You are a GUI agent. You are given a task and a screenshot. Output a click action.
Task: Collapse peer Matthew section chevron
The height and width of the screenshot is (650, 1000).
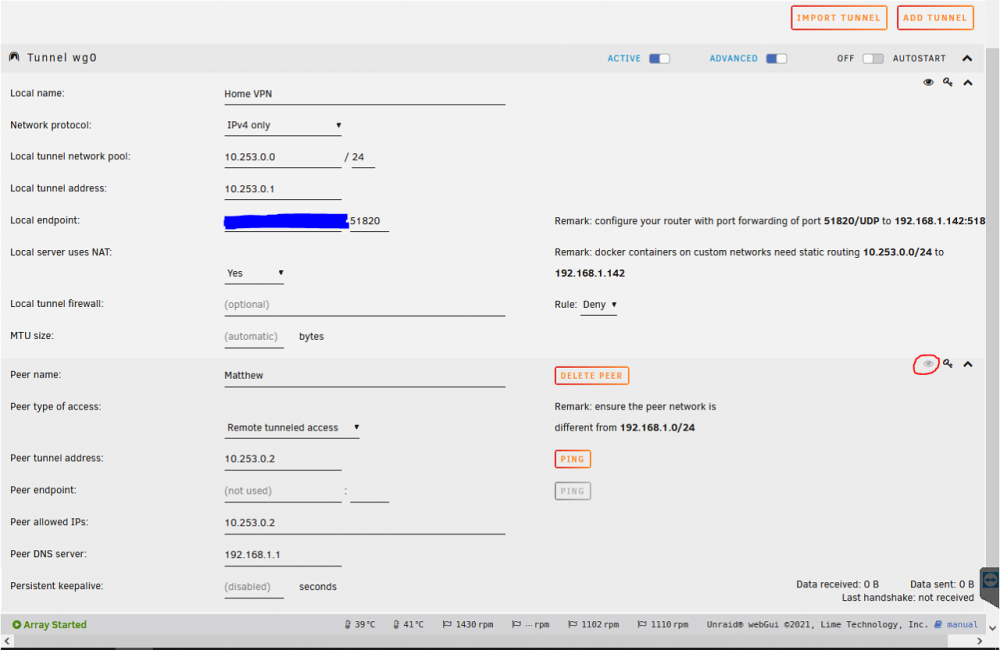coord(967,364)
